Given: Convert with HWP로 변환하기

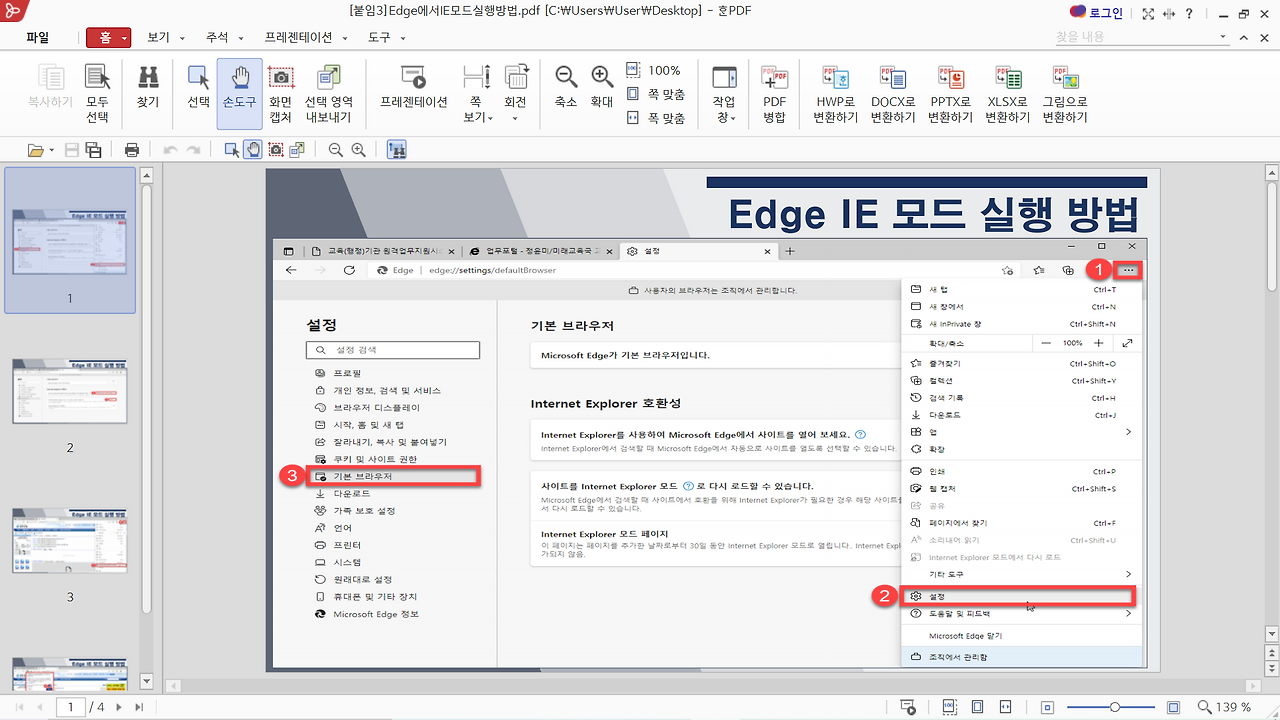Looking at the screenshot, I should point(836,94).
